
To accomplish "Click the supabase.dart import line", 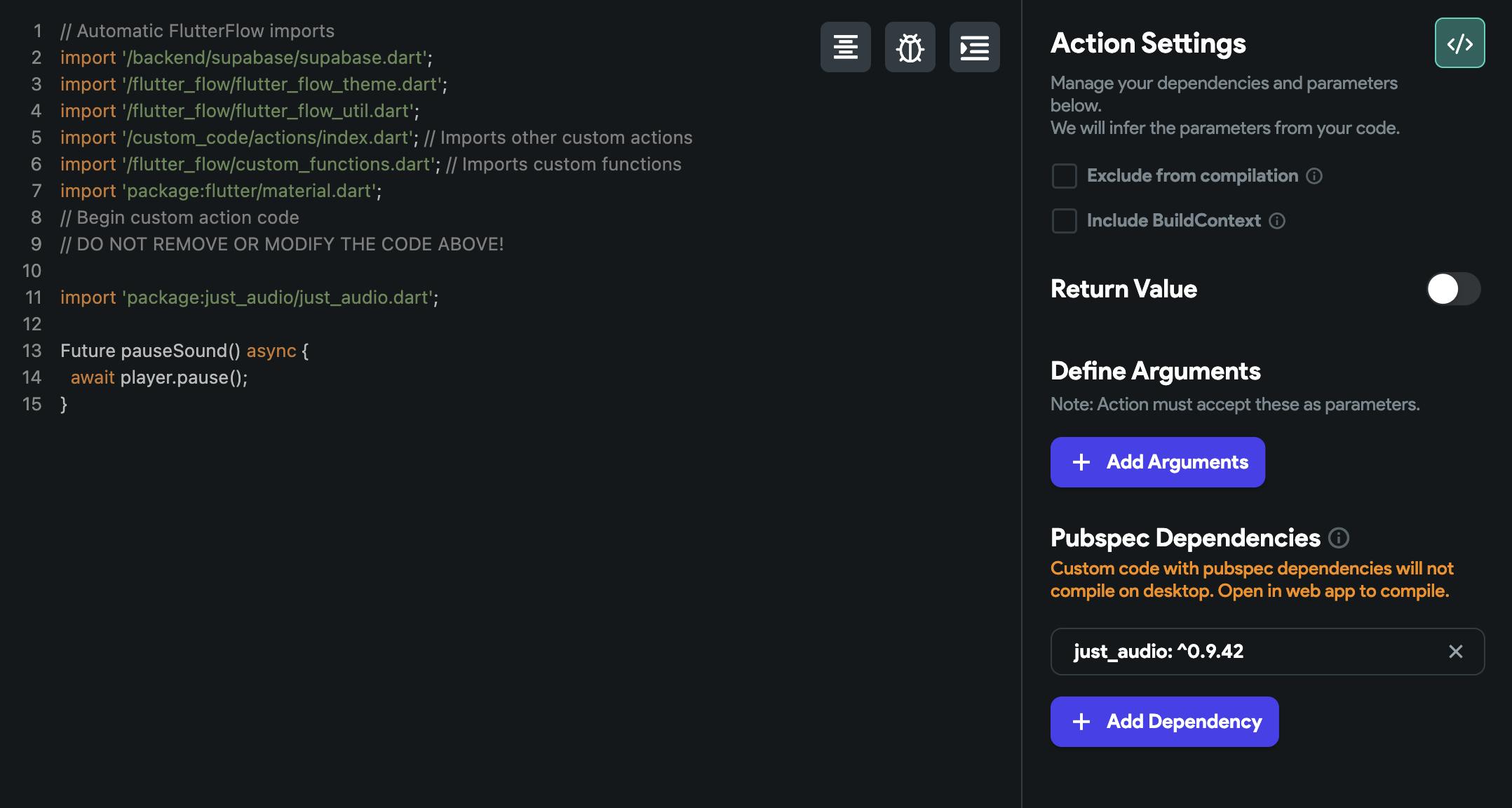I will coord(245,58).
